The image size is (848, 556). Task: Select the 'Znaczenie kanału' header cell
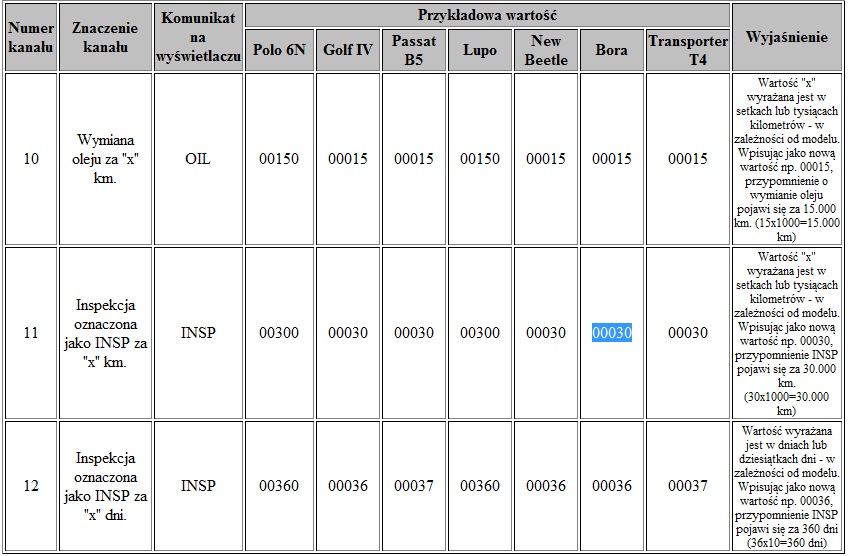coord(105,37)
